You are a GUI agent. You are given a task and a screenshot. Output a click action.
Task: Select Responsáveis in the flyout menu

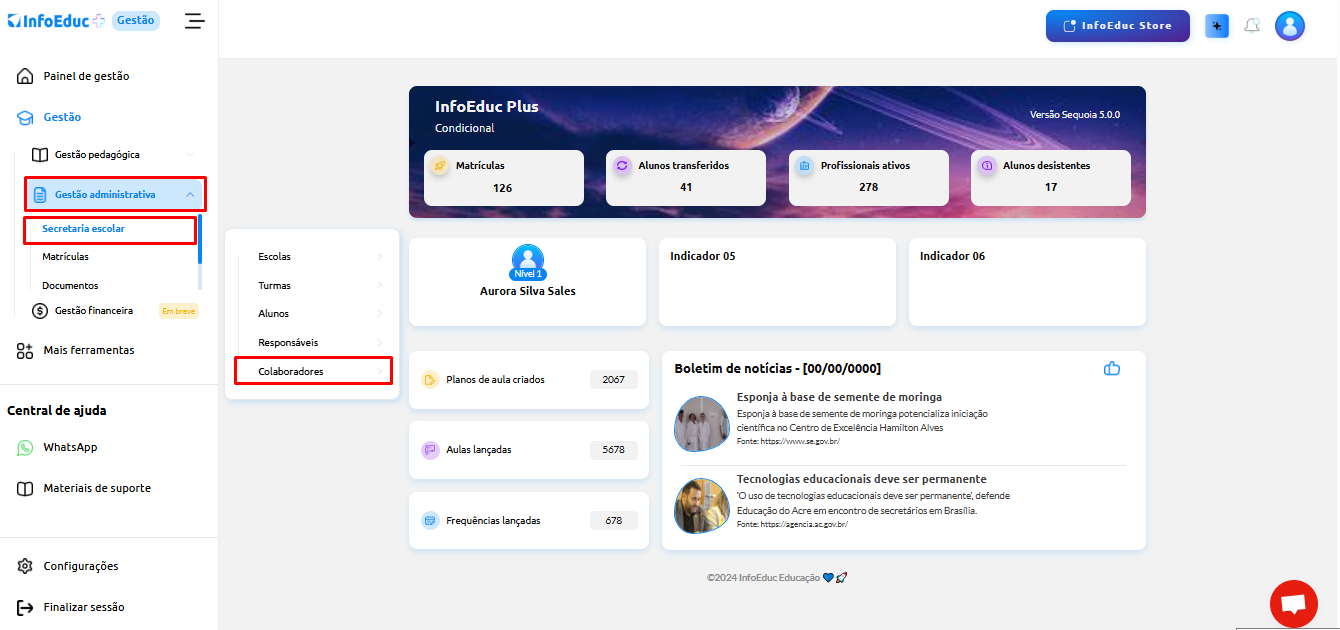point(288,343)
